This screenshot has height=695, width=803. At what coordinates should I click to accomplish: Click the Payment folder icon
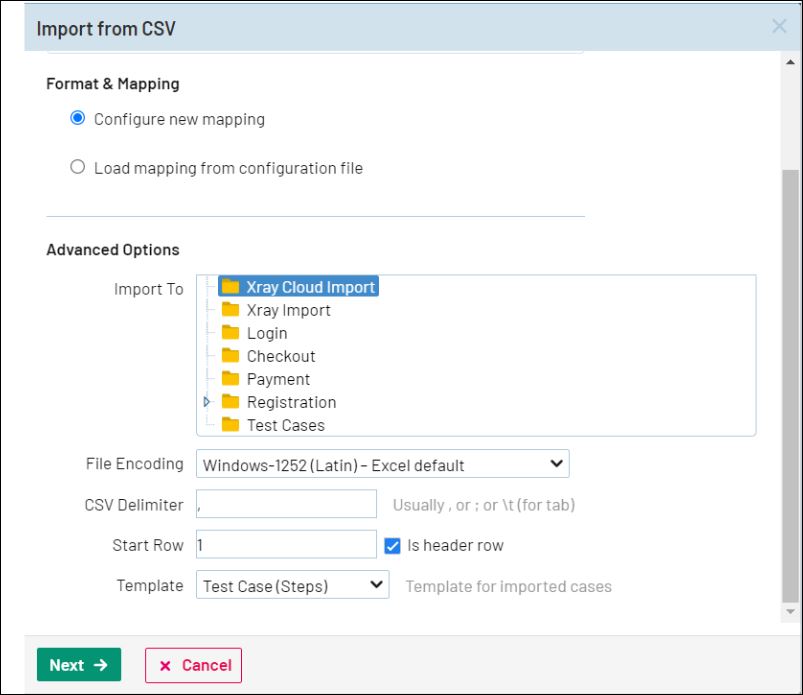click(230, 379)
